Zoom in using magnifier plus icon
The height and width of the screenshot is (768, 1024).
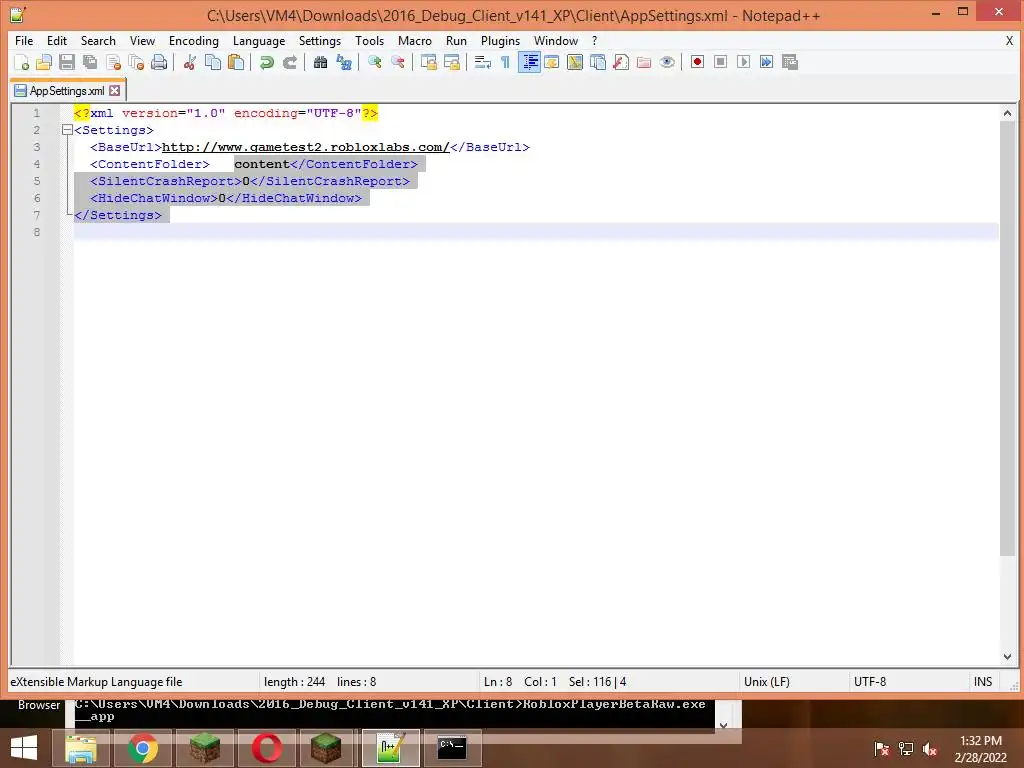click(374, 62)
